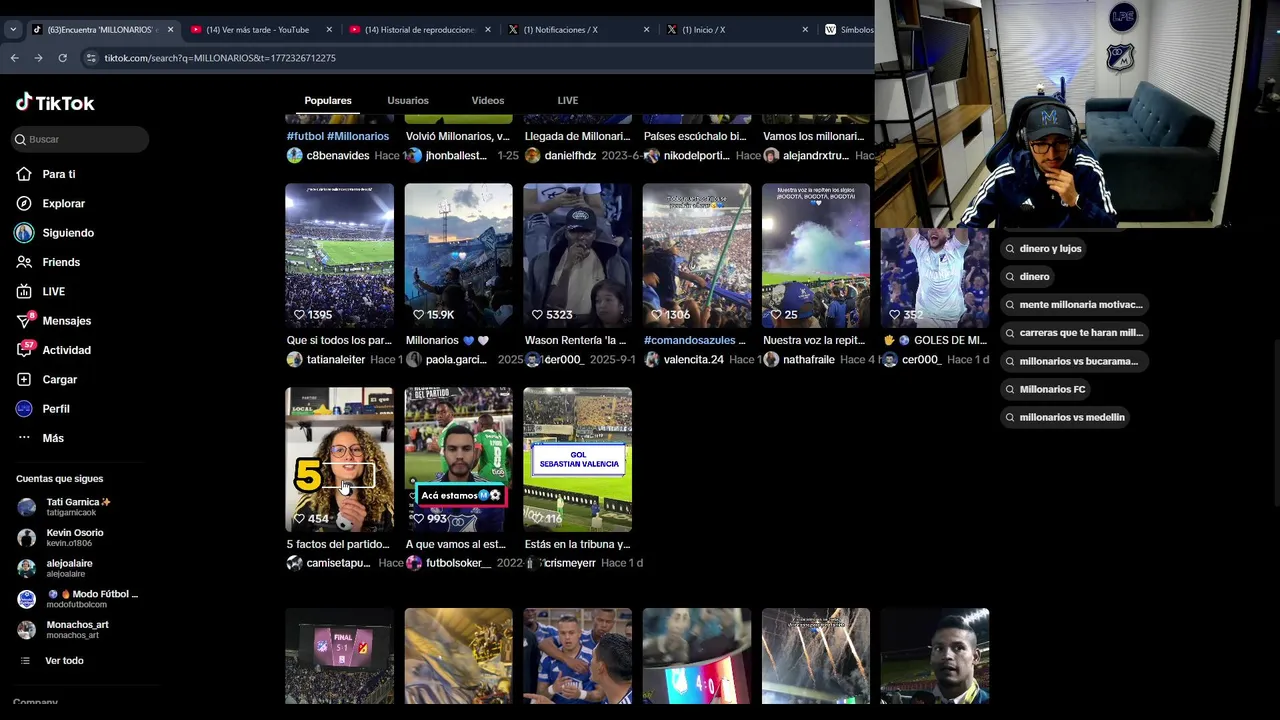Screen dimensions: 1280x720
Task: Open Para ti home icon
Action: (24, 174)
